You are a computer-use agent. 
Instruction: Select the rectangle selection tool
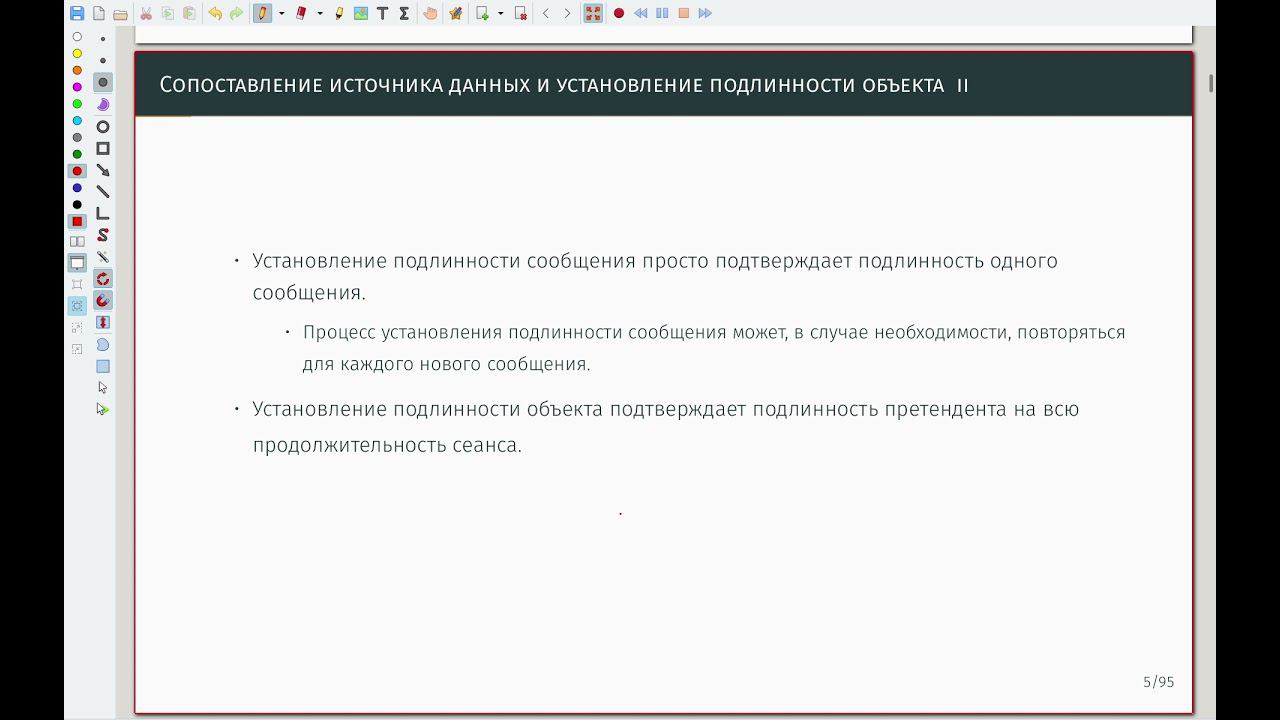pos(103,366)
